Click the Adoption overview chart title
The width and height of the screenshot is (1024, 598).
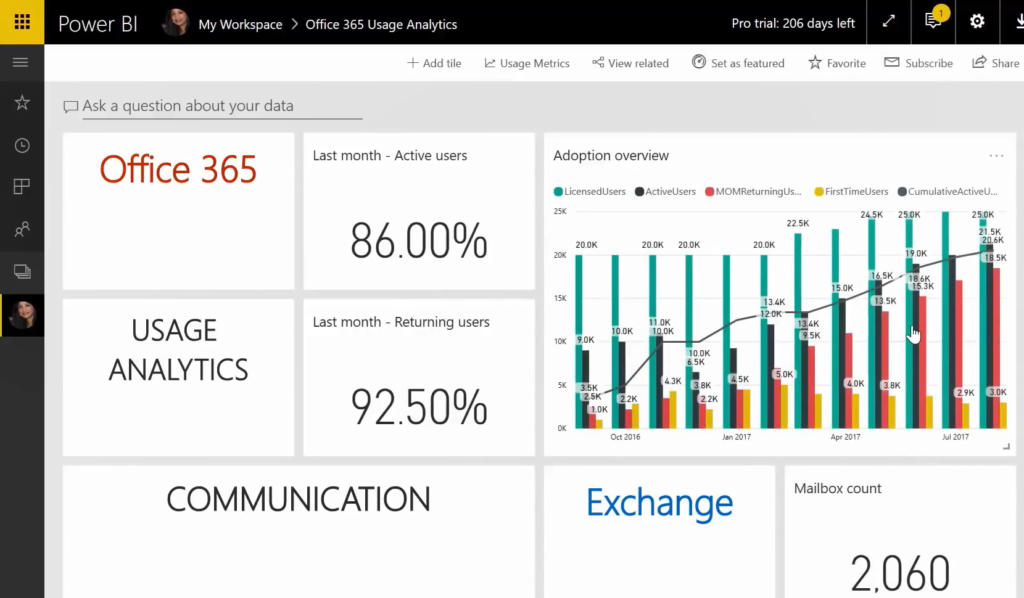pos(611,155)
